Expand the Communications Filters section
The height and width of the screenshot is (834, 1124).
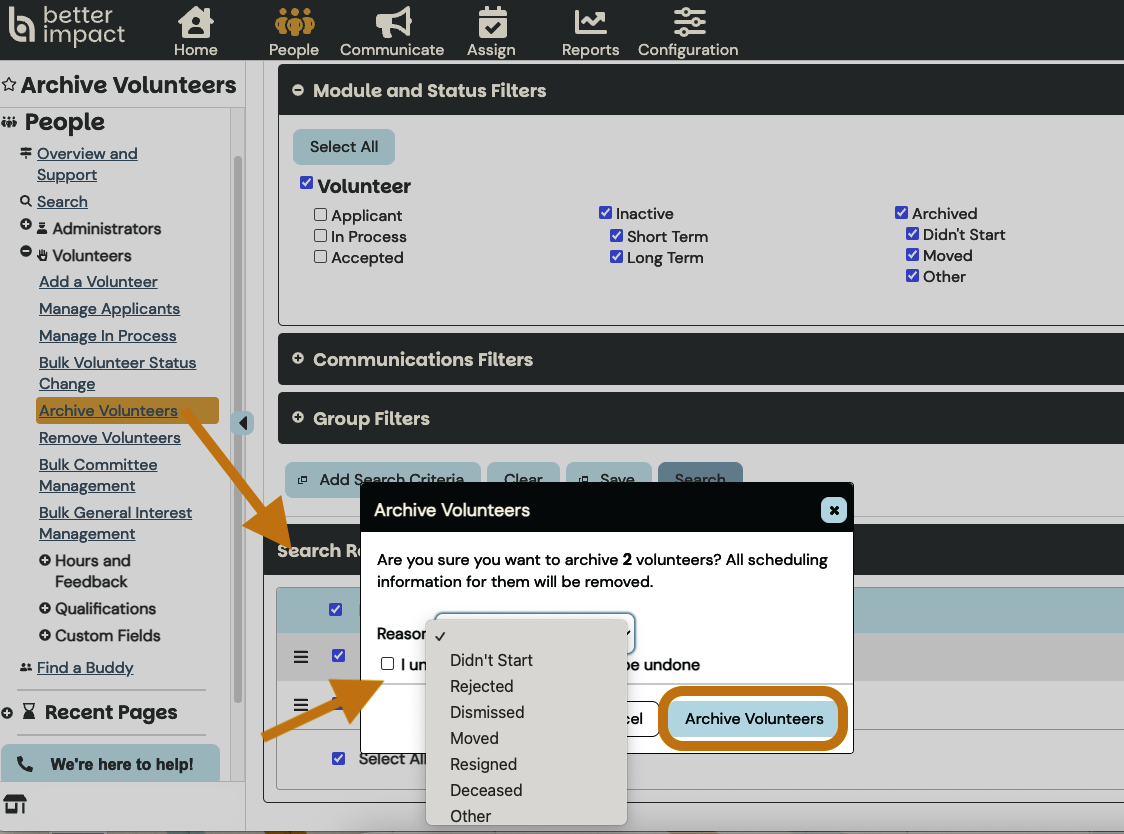click(x=297, y=359)
